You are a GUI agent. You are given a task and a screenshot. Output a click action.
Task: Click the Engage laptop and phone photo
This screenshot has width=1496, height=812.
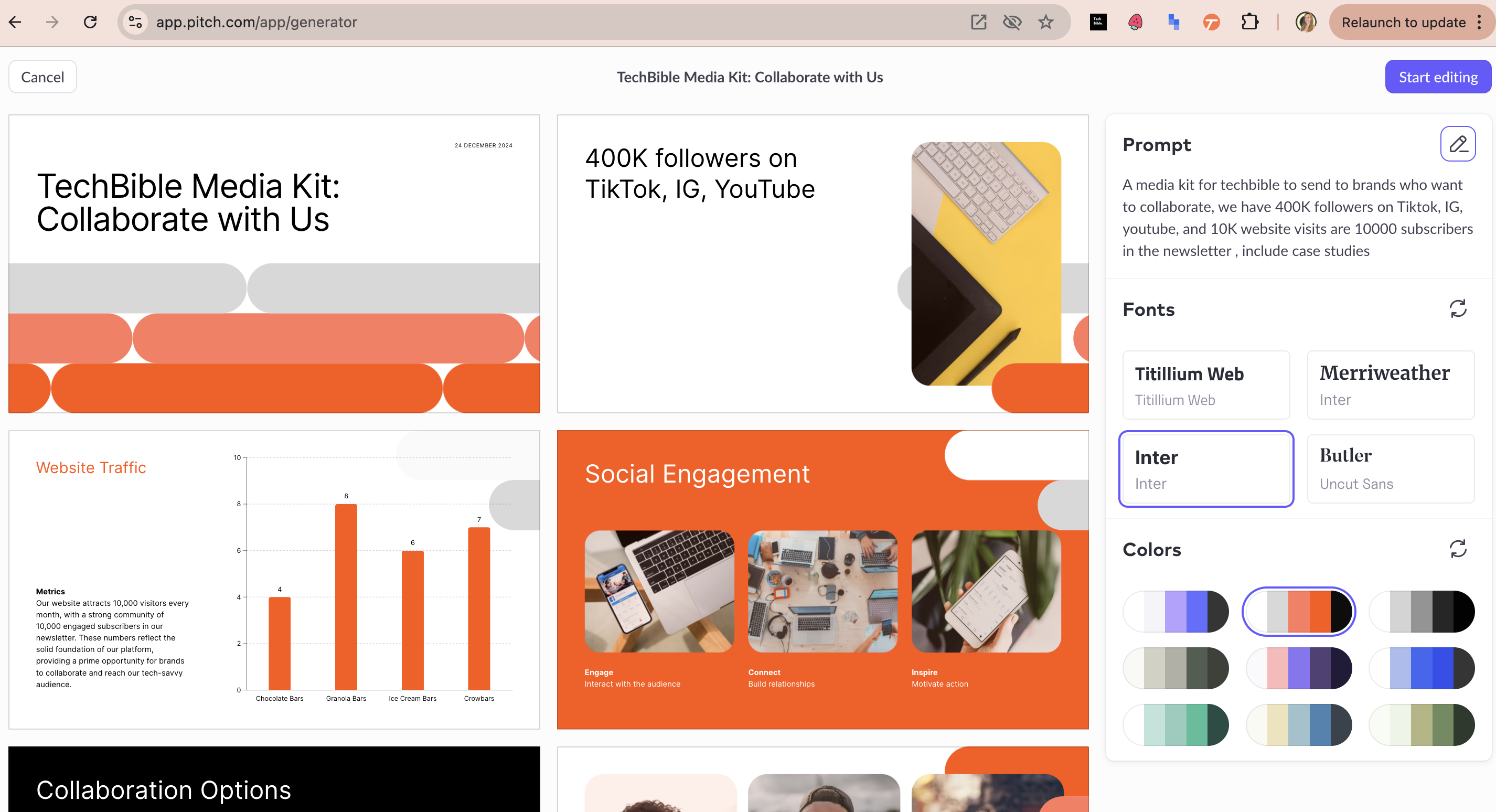pos(659,591)
